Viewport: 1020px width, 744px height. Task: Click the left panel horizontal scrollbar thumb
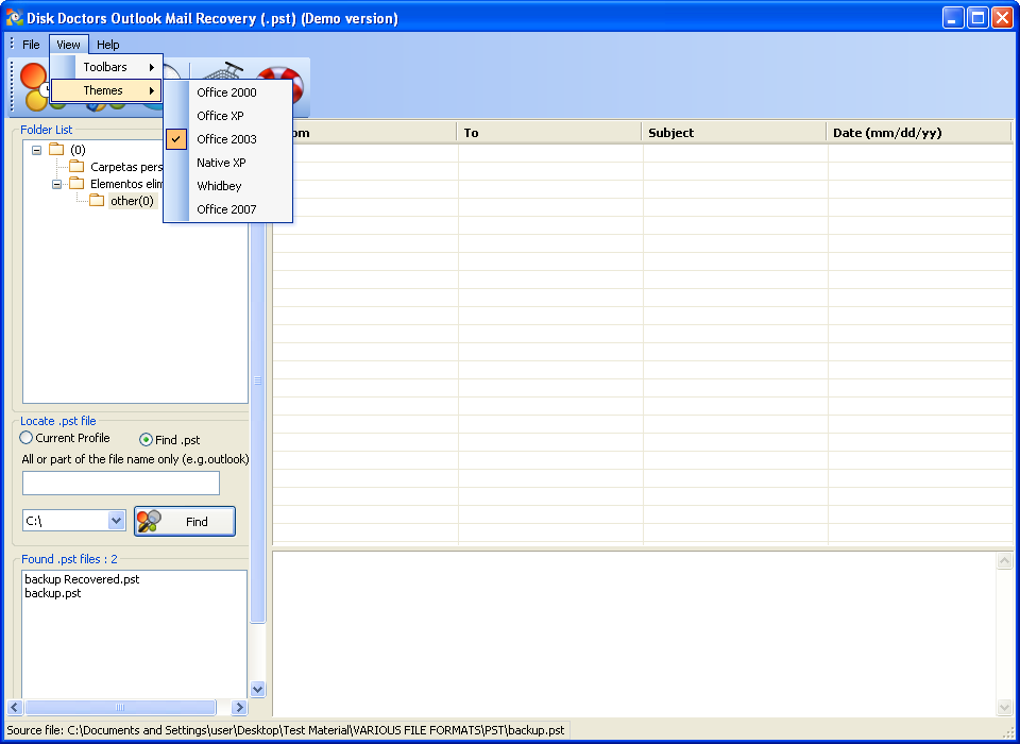120,707
